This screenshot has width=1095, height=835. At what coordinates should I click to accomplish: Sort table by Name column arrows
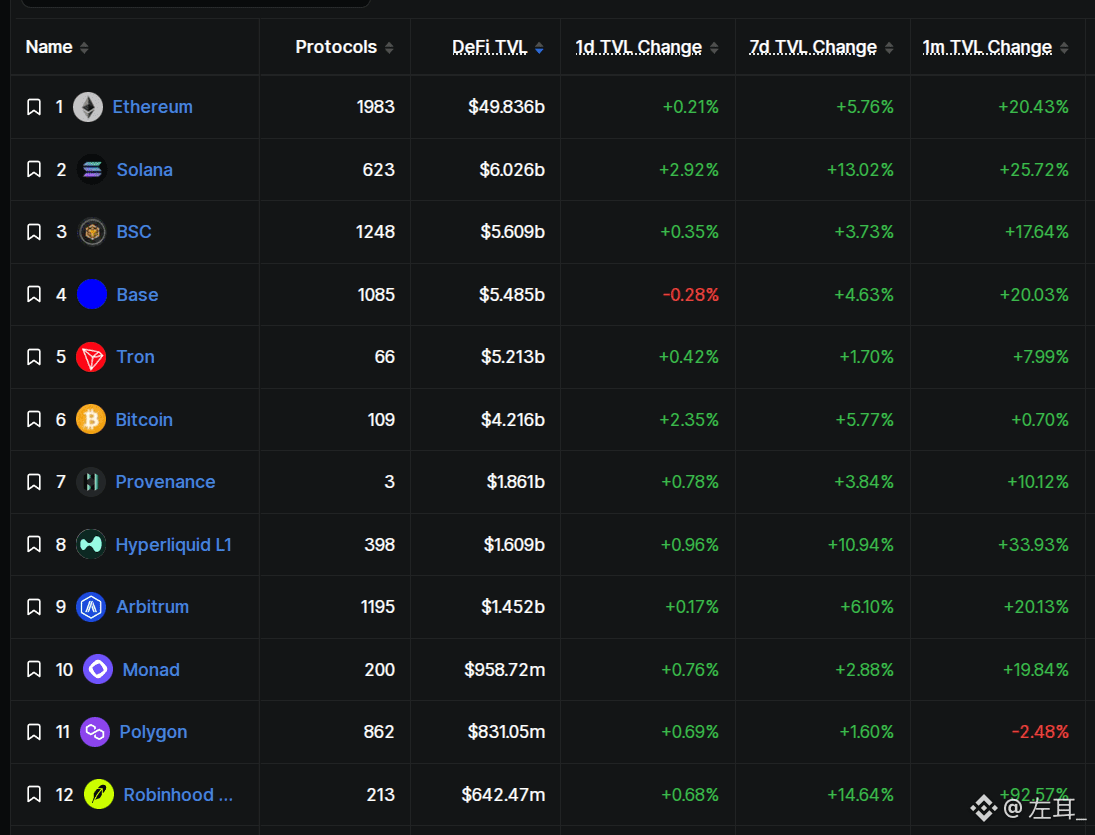click(84, 47)
